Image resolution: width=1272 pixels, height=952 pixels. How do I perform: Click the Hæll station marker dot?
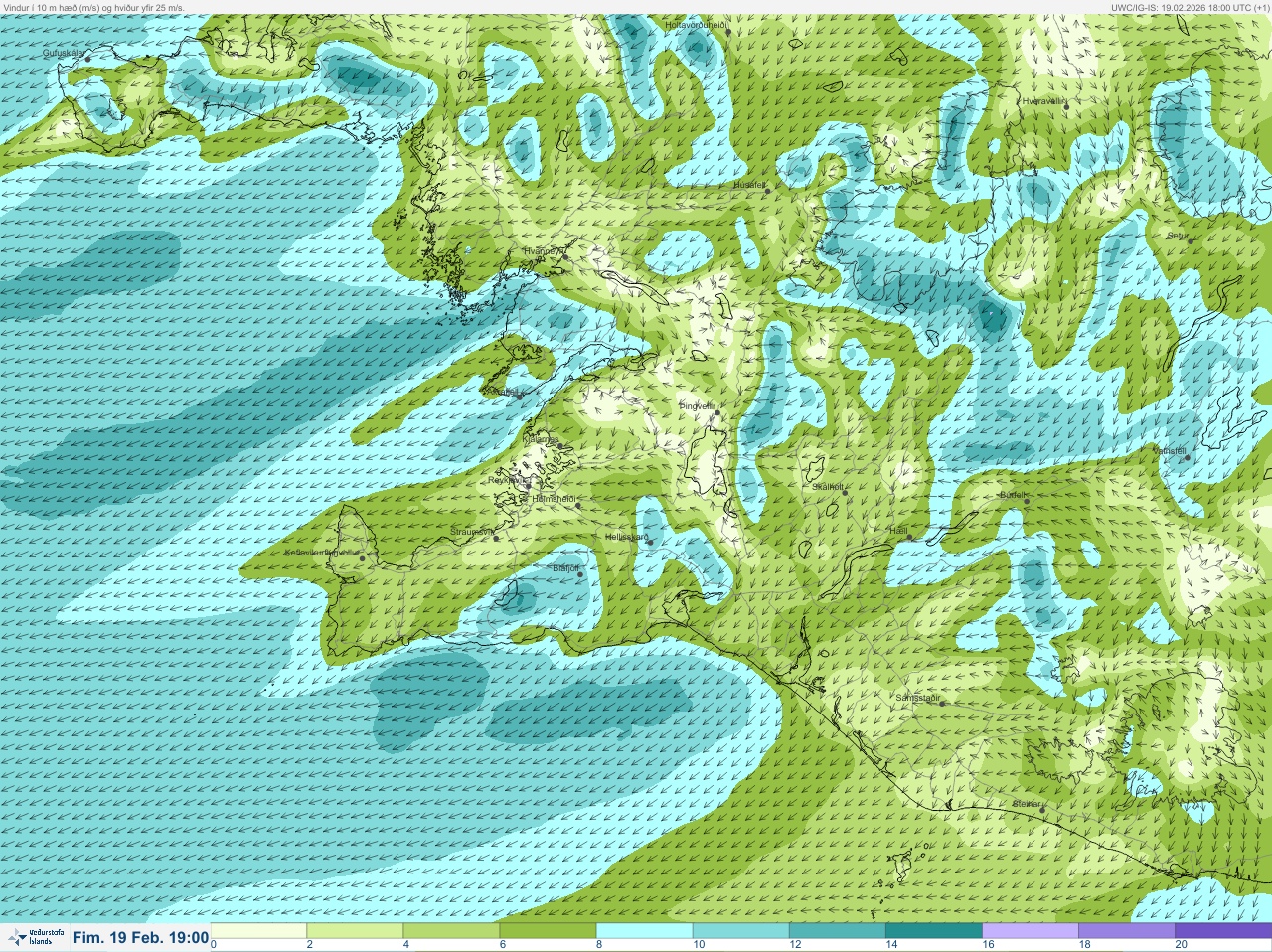click(909, 537)
